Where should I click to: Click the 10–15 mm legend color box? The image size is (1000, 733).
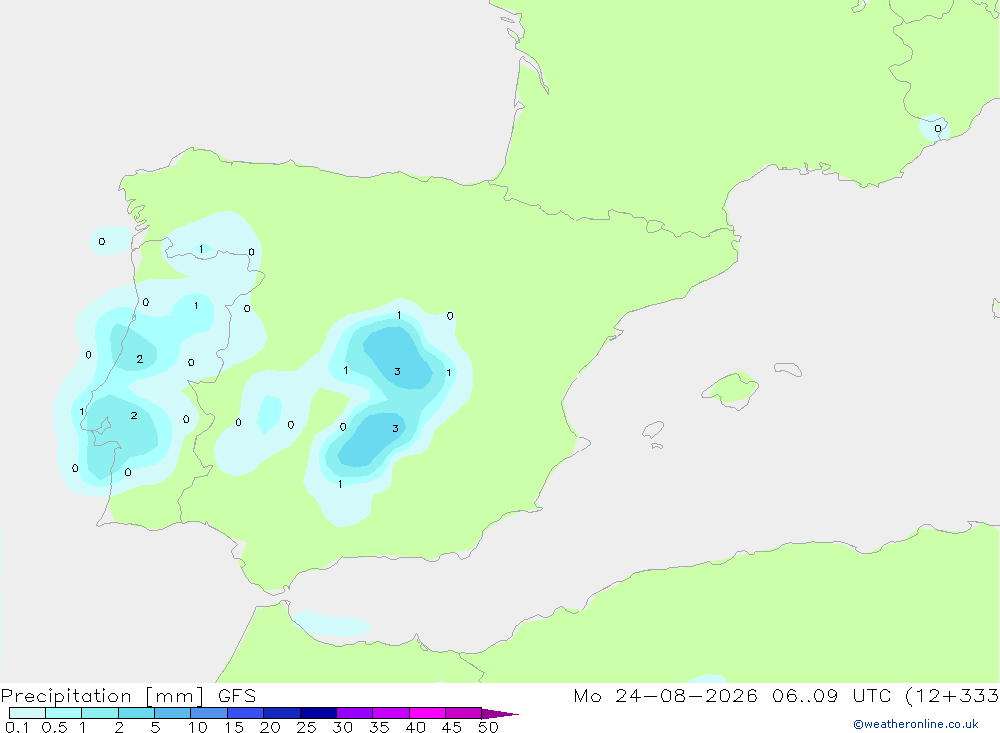(x=209, y=713)
